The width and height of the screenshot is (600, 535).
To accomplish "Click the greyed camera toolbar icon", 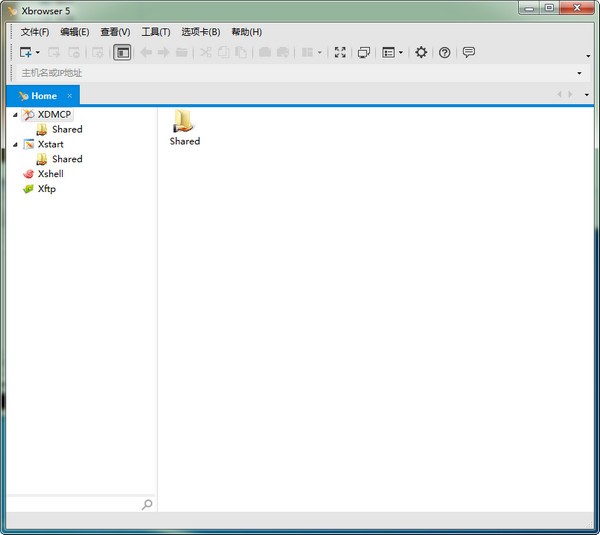I will coord(265,52).
